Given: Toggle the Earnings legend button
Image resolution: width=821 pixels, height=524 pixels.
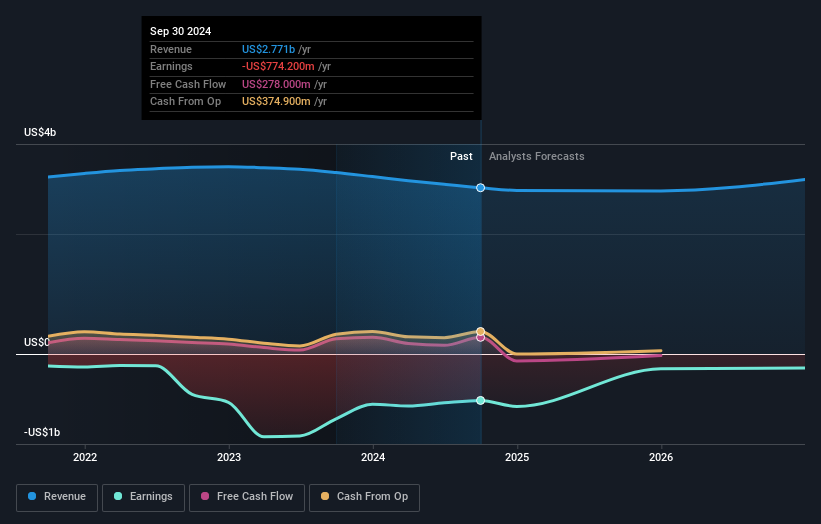Looking at the screenshot, I should tap(143, 497).
